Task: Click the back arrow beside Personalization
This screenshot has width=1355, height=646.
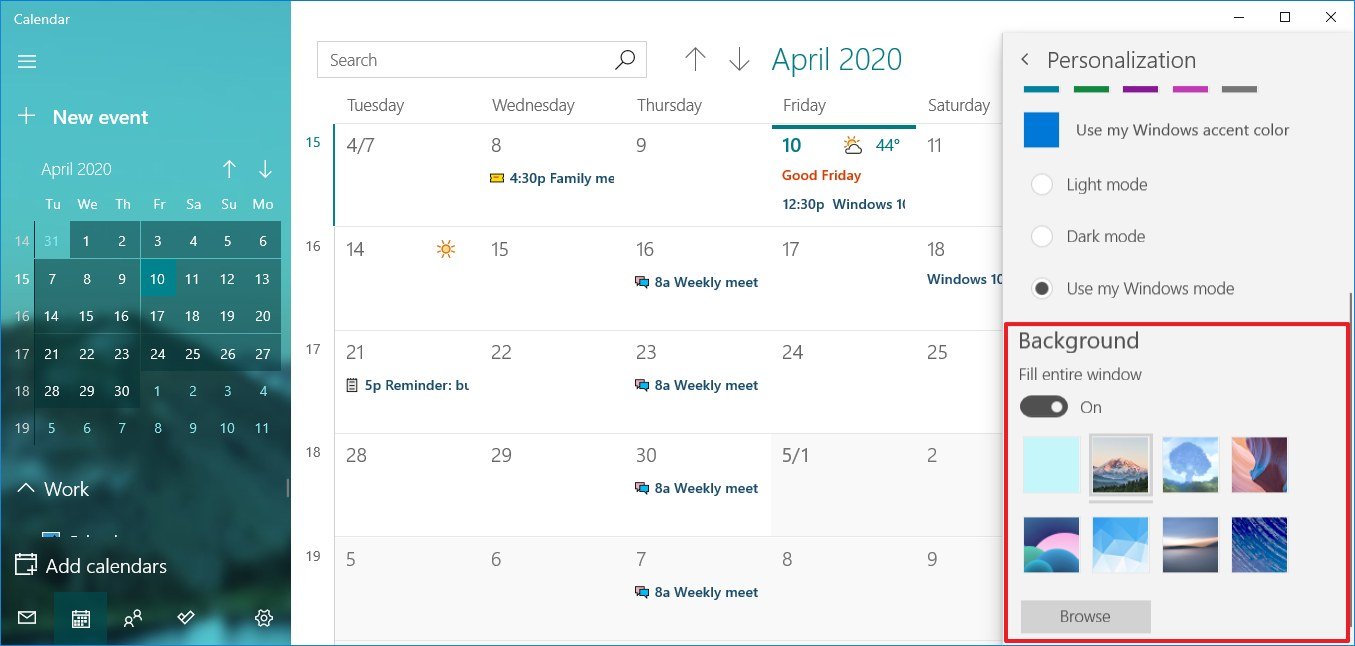Action: [1025, 60]
